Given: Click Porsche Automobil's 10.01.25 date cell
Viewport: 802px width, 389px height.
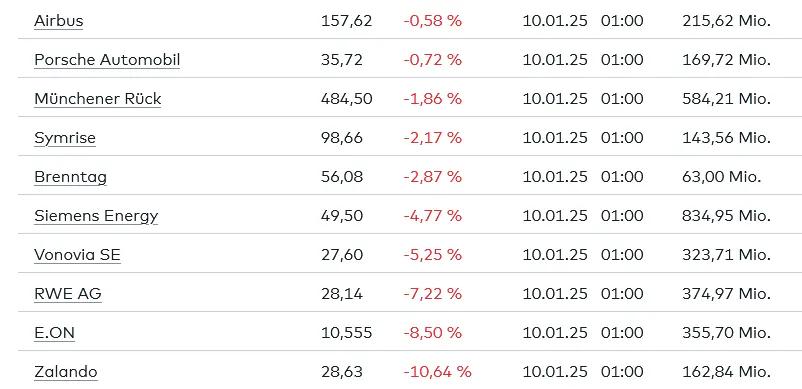Looking at the screenshot, I should [555, 60].
